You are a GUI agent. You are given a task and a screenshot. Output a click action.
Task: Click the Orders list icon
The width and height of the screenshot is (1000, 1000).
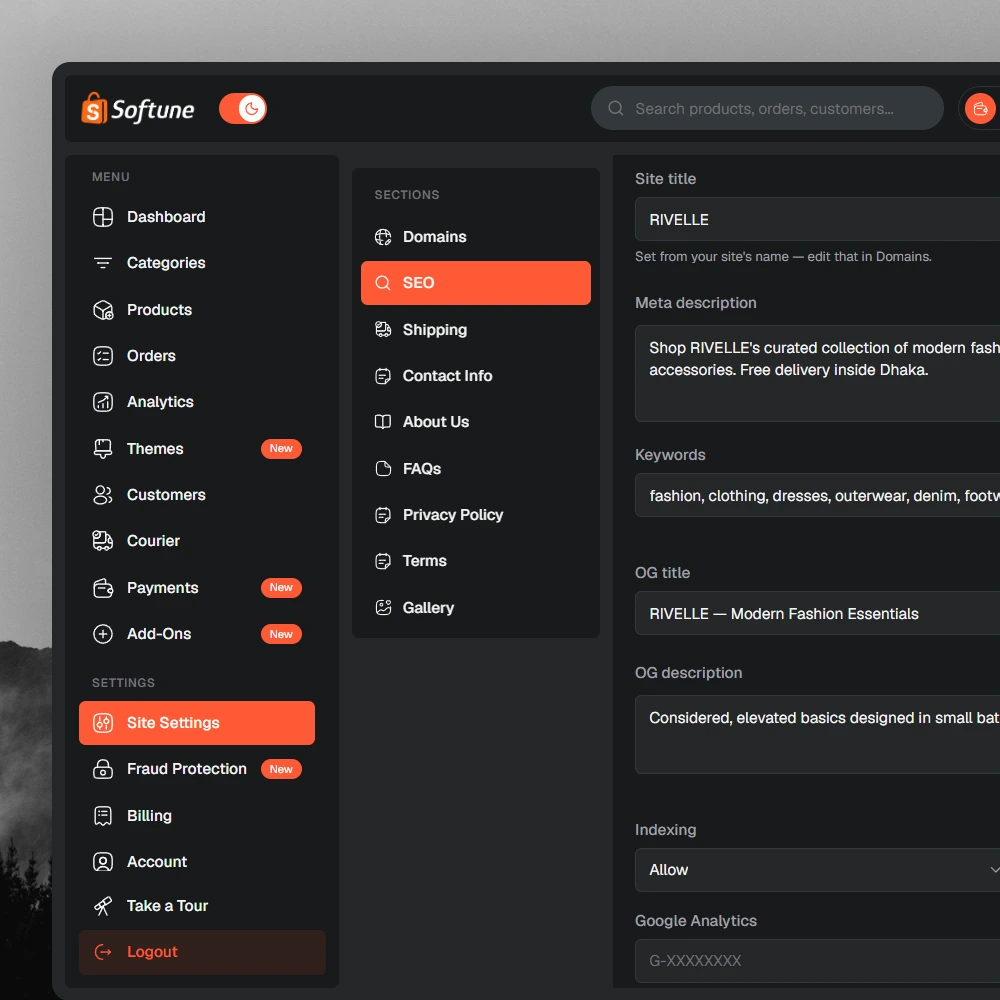pyautogui.click(x=103, y=356)
